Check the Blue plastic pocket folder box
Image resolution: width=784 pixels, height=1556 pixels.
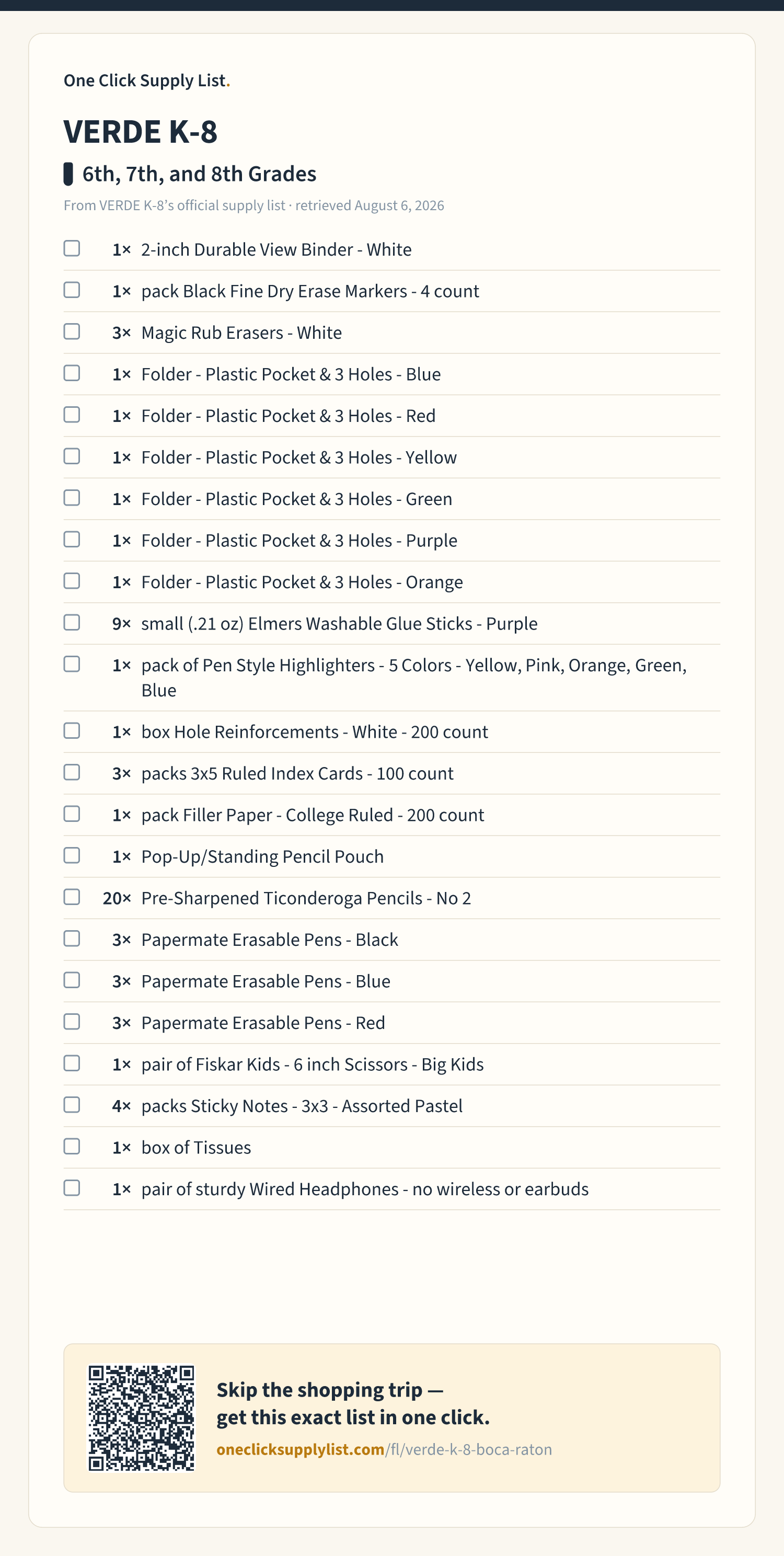tap(72, 373)
